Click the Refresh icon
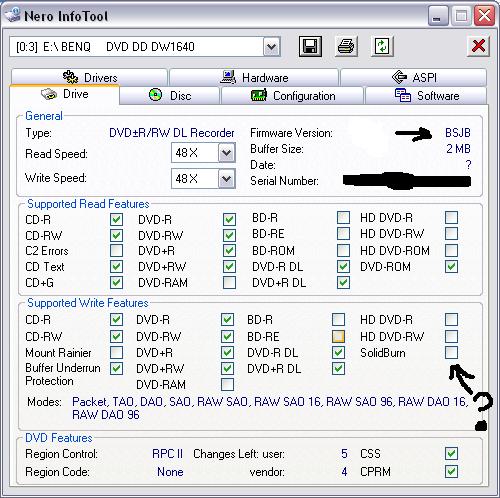 pyautogui.click(x=382, y=46)
